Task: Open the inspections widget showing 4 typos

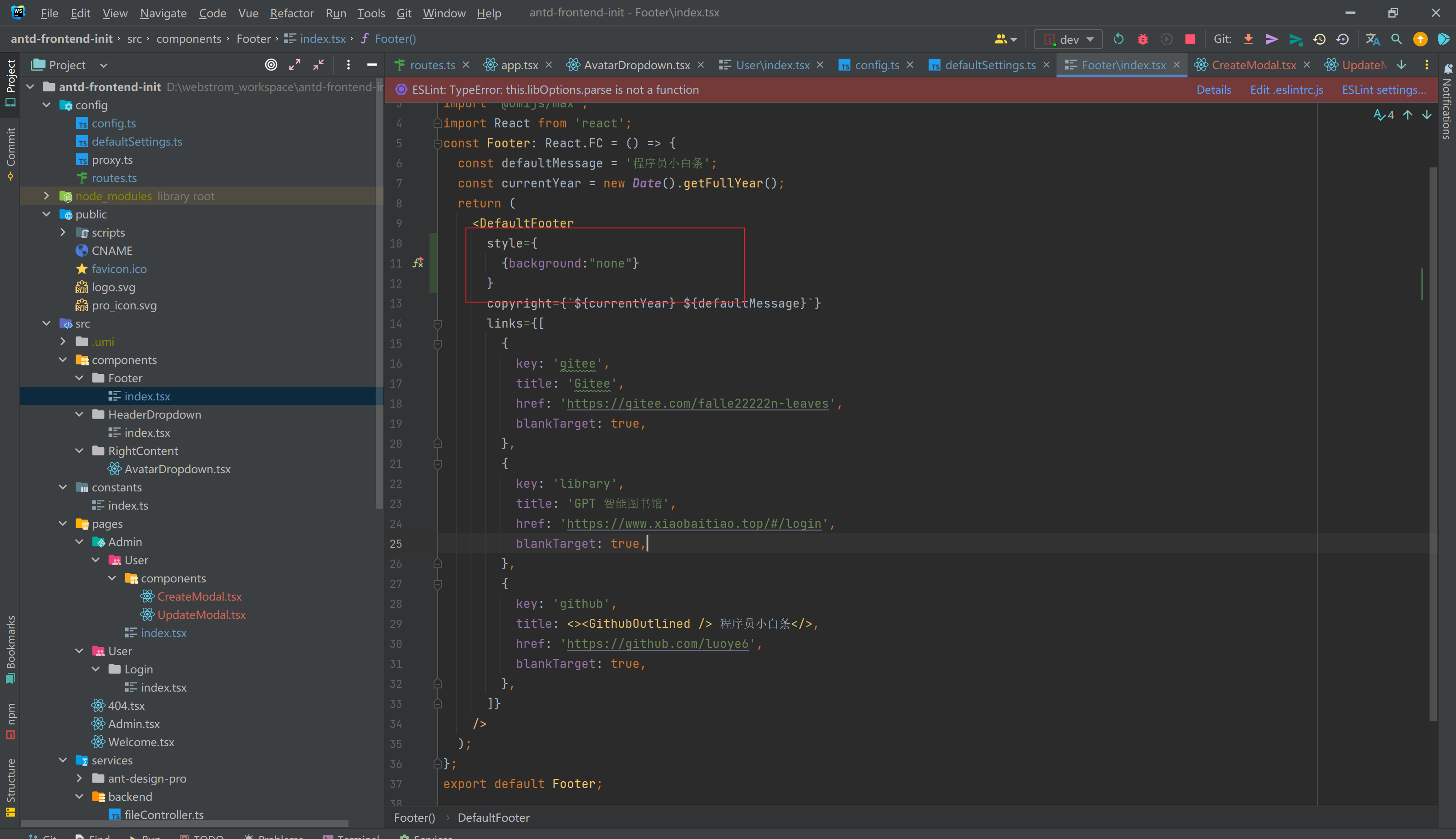Action: pyautogui.click(x=1384, y=115)
